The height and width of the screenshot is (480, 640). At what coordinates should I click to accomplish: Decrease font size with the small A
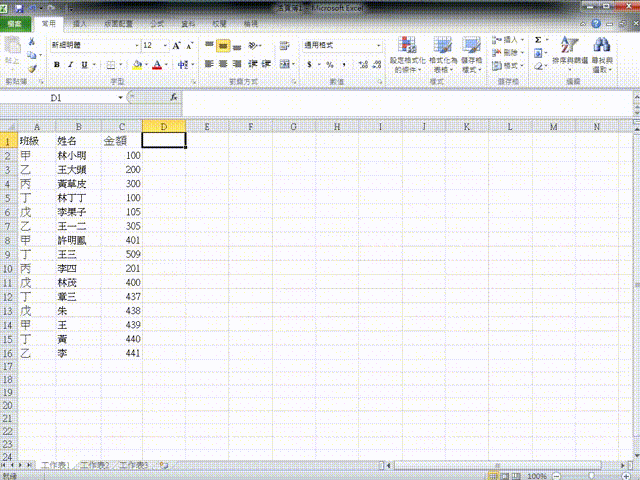pyautogui.click(x=189, y=46)
